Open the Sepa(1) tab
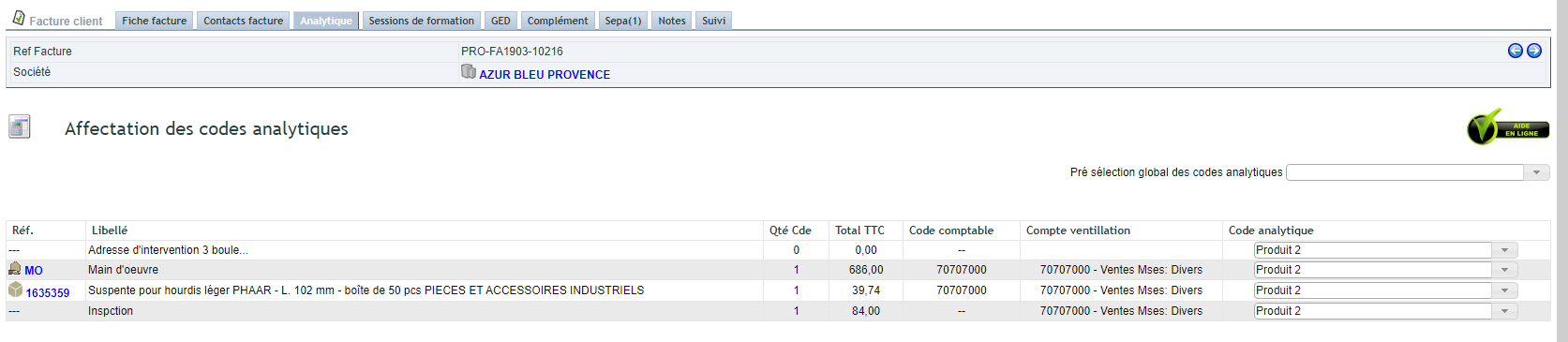This screenshot has height=342, width=1568. tap(623, 21)
